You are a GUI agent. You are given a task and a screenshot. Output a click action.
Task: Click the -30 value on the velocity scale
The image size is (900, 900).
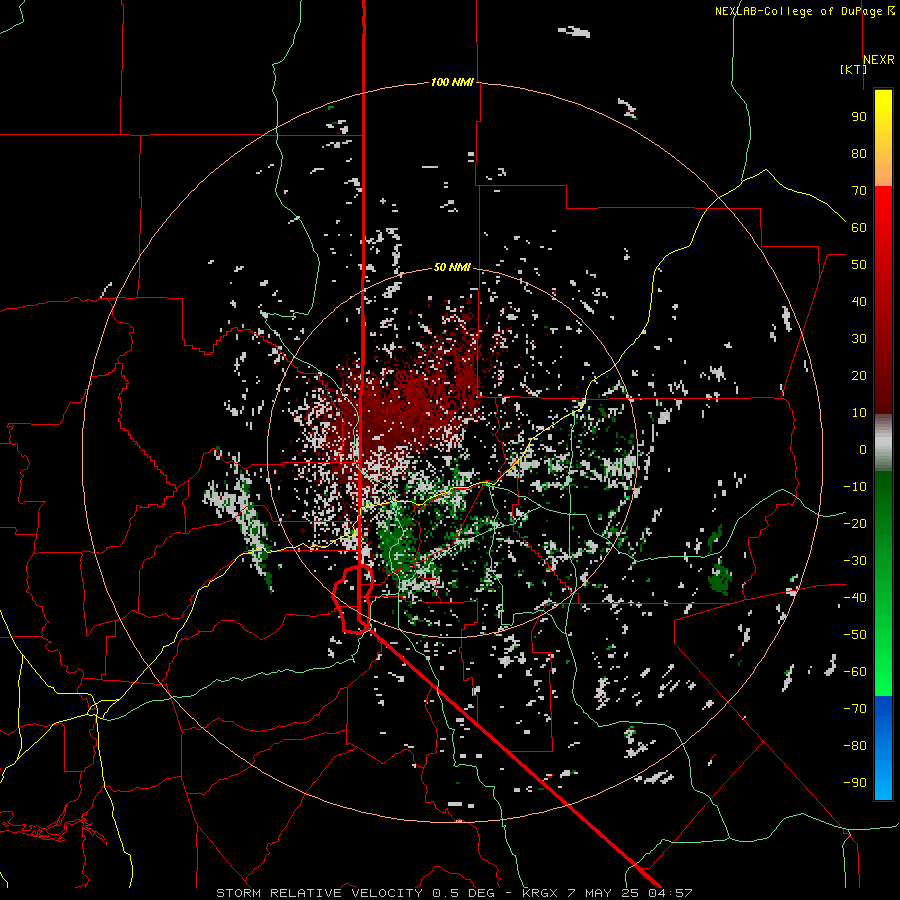(855, 561)
